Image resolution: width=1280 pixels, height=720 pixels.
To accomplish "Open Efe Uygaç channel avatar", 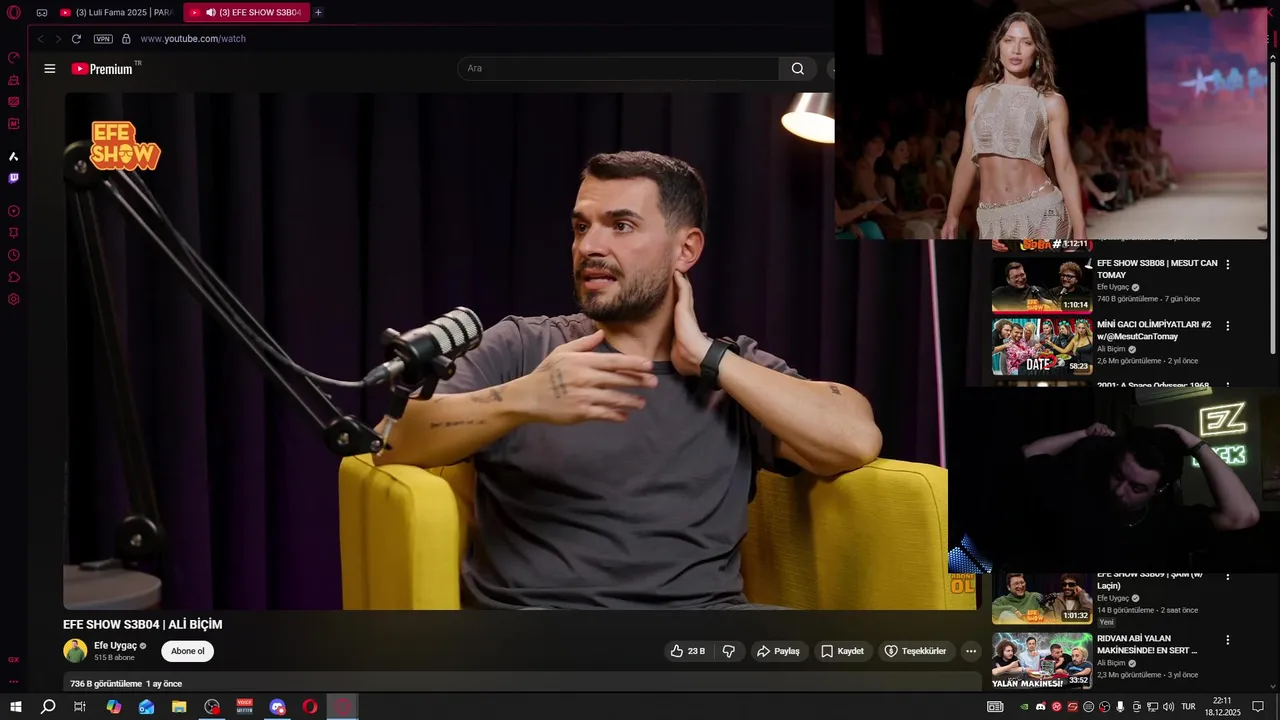I will pyautogui.click(x=75, y=651).
